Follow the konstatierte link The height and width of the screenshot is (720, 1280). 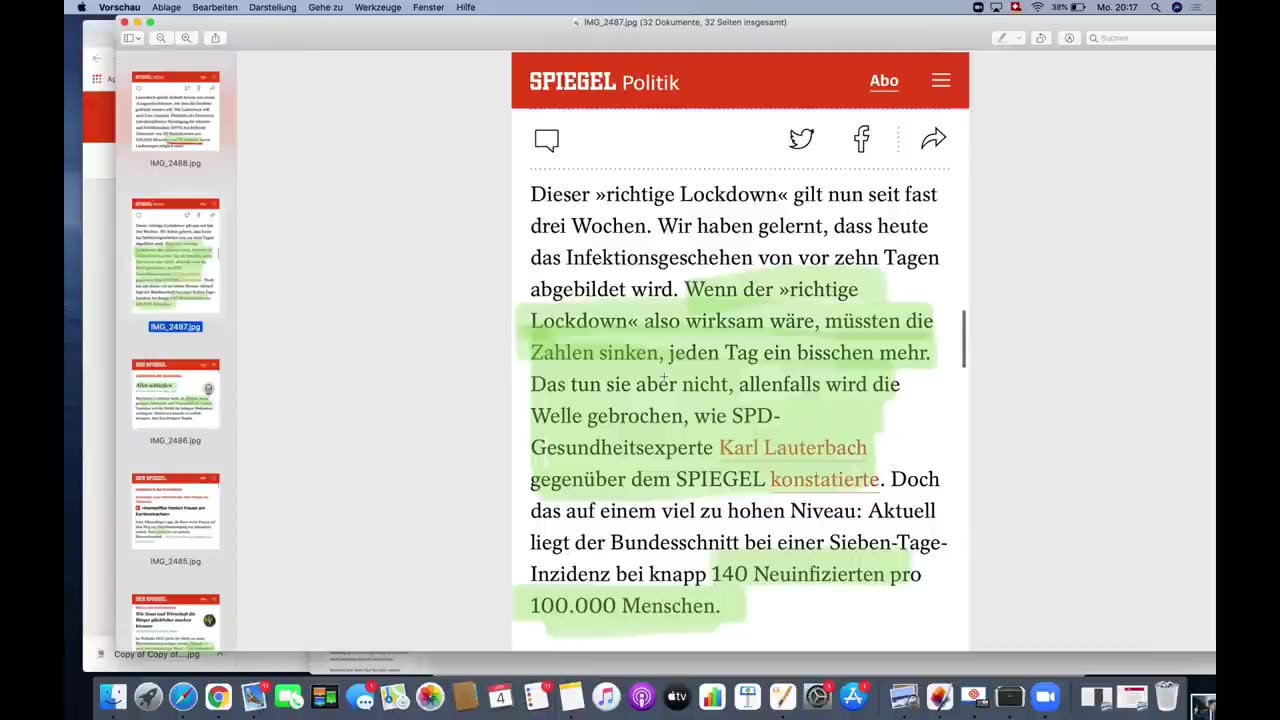pyautogui.click(x=824, y=479)
